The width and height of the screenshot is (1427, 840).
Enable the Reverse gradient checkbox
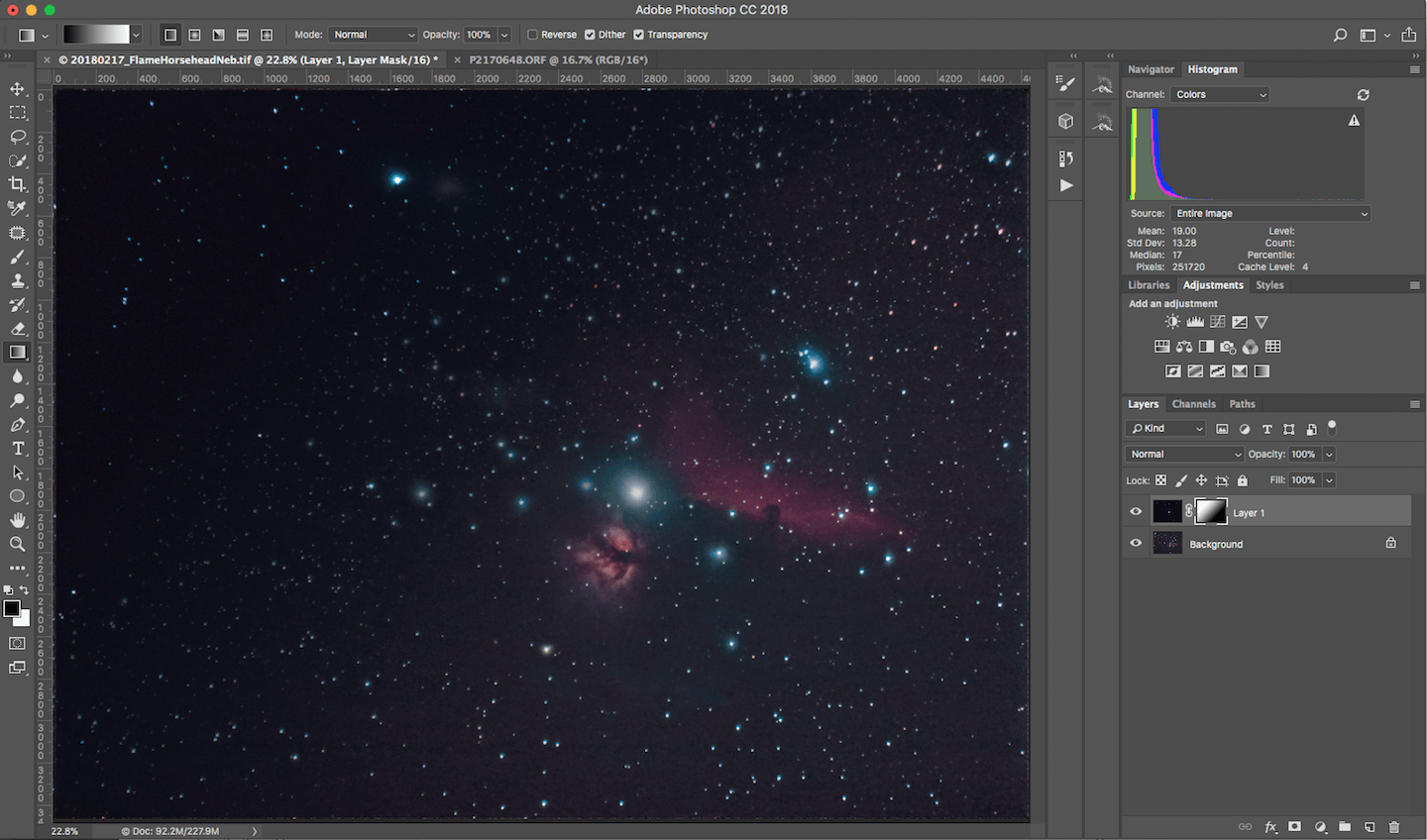click(533, 35)
